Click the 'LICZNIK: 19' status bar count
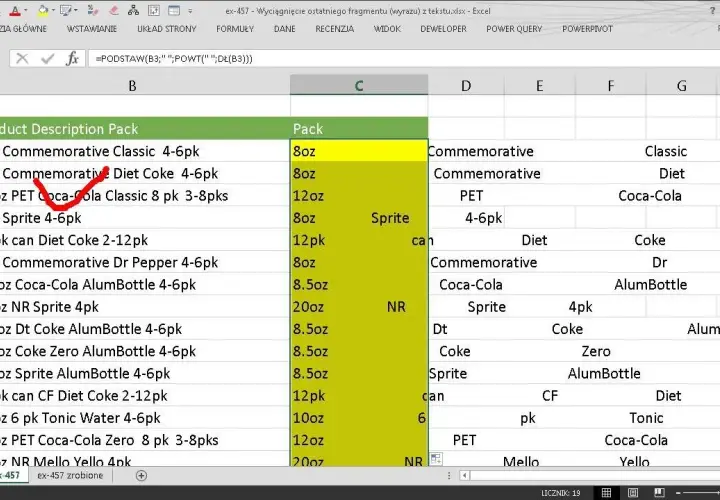Screen dimensions: 720x500 pyautogui.click(x=560, y=493)
